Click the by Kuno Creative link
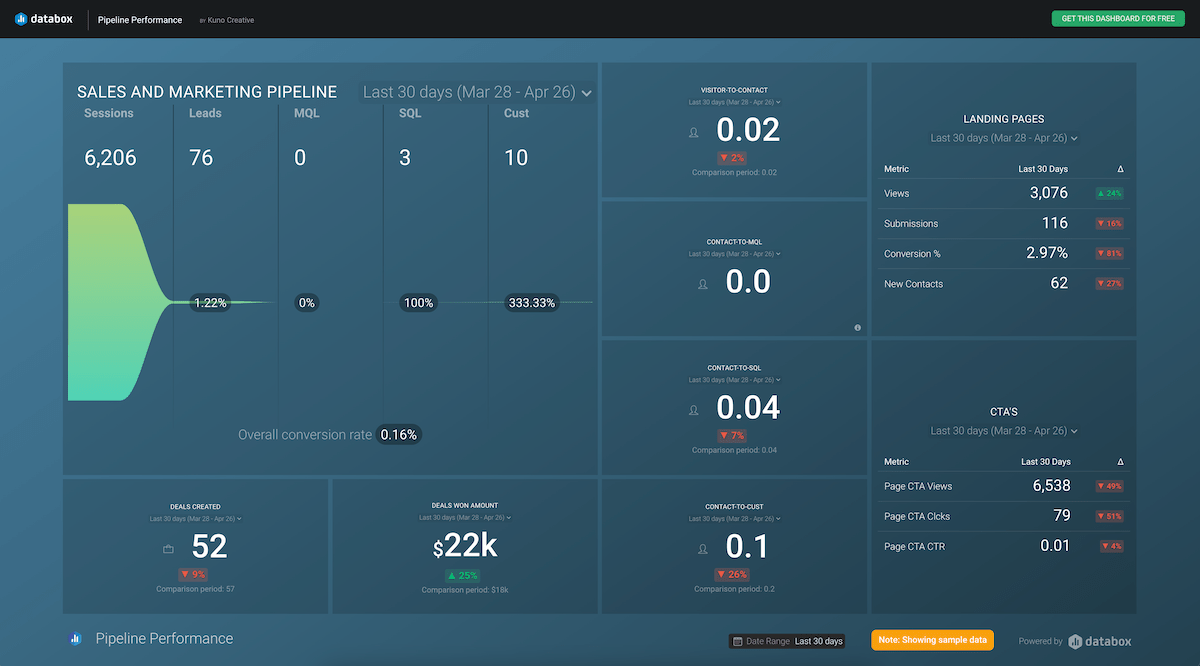Viewport: 1200px width, 666px height. 227,20
